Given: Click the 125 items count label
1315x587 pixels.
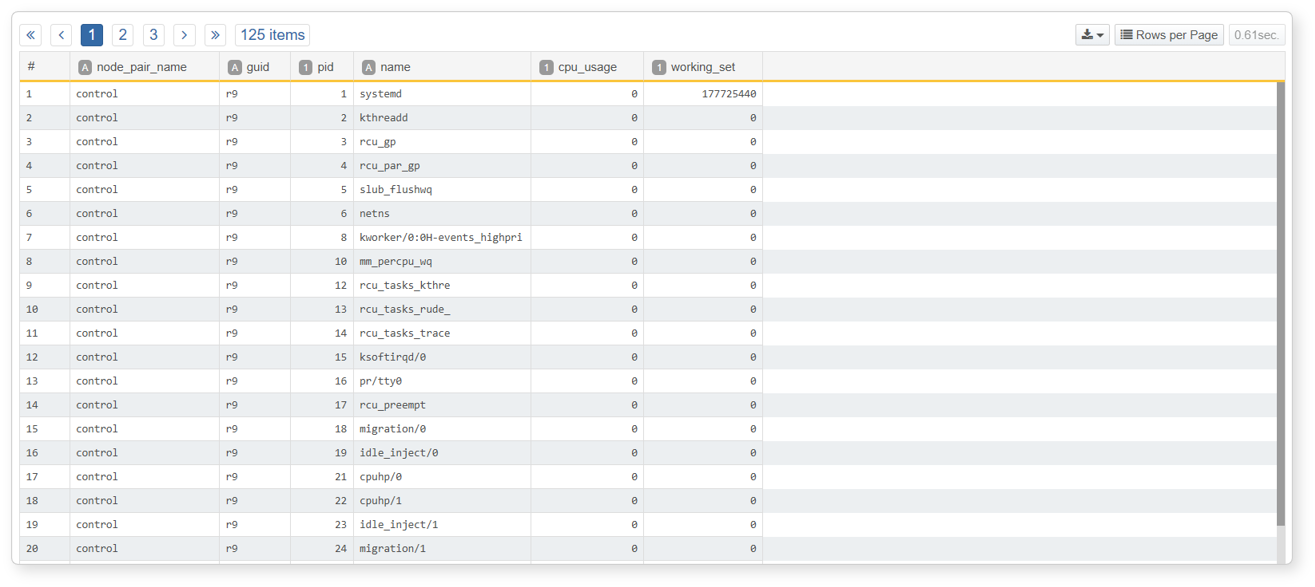Looking at the screenshot, I should tap(272, 35).
